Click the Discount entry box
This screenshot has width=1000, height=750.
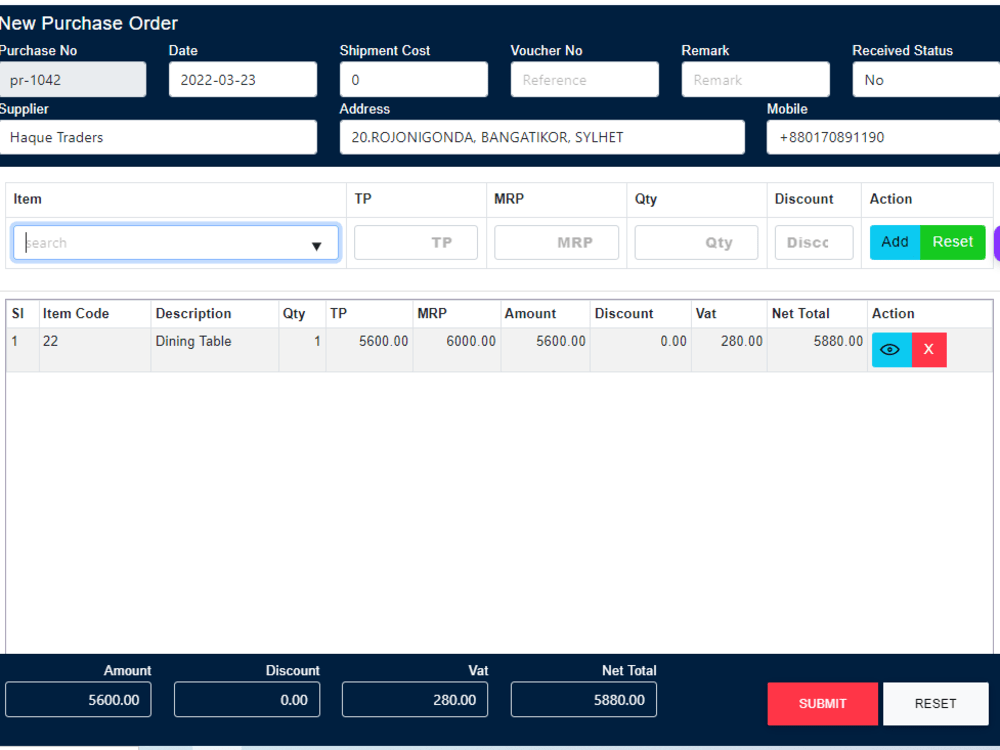click(813, 242)
